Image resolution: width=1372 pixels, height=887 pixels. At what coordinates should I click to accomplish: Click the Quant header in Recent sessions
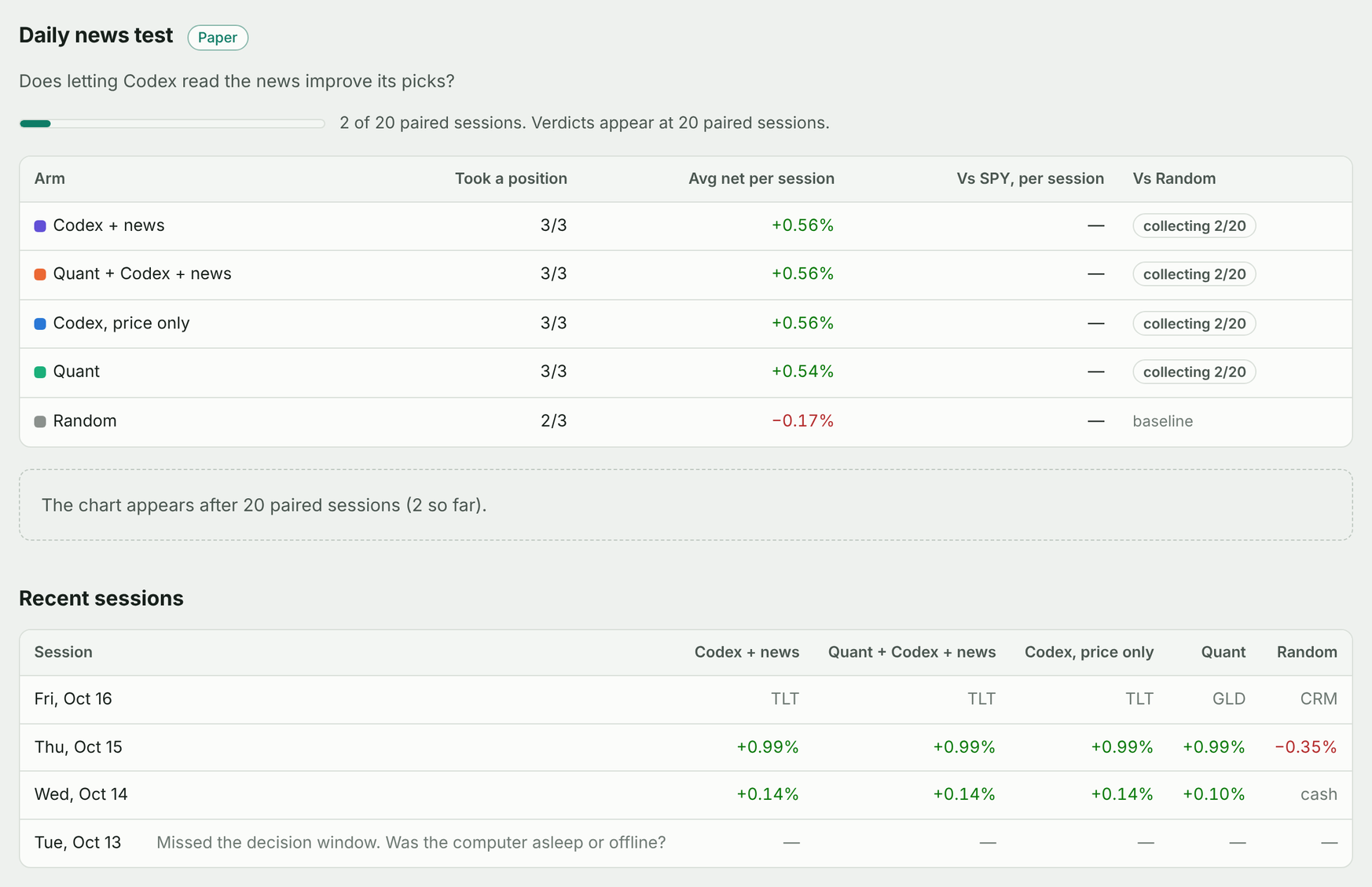coord(1223,652)
